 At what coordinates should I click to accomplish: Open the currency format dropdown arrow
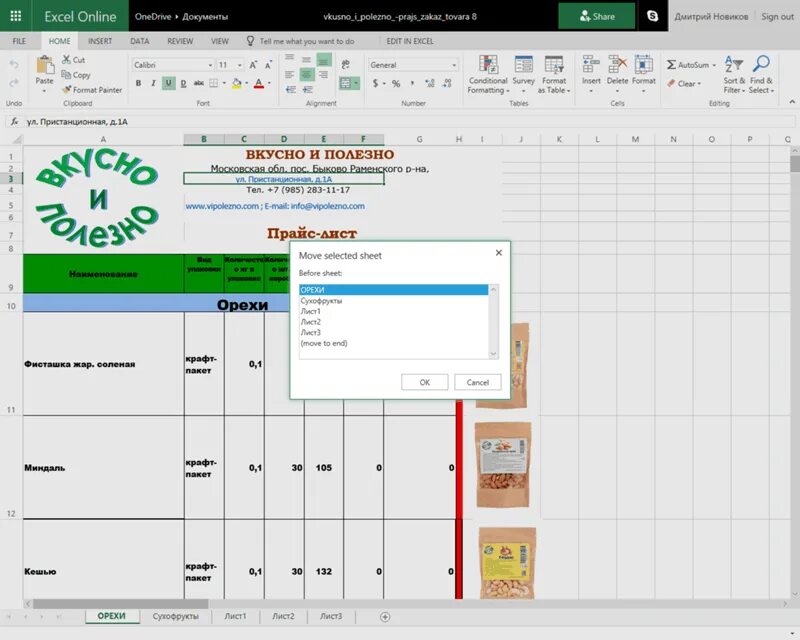pos(384,83)
